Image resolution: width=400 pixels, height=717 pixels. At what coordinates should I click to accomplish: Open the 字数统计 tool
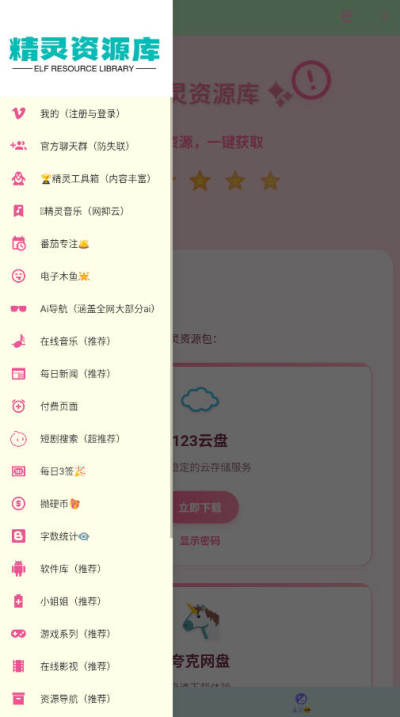click(86, 536)
